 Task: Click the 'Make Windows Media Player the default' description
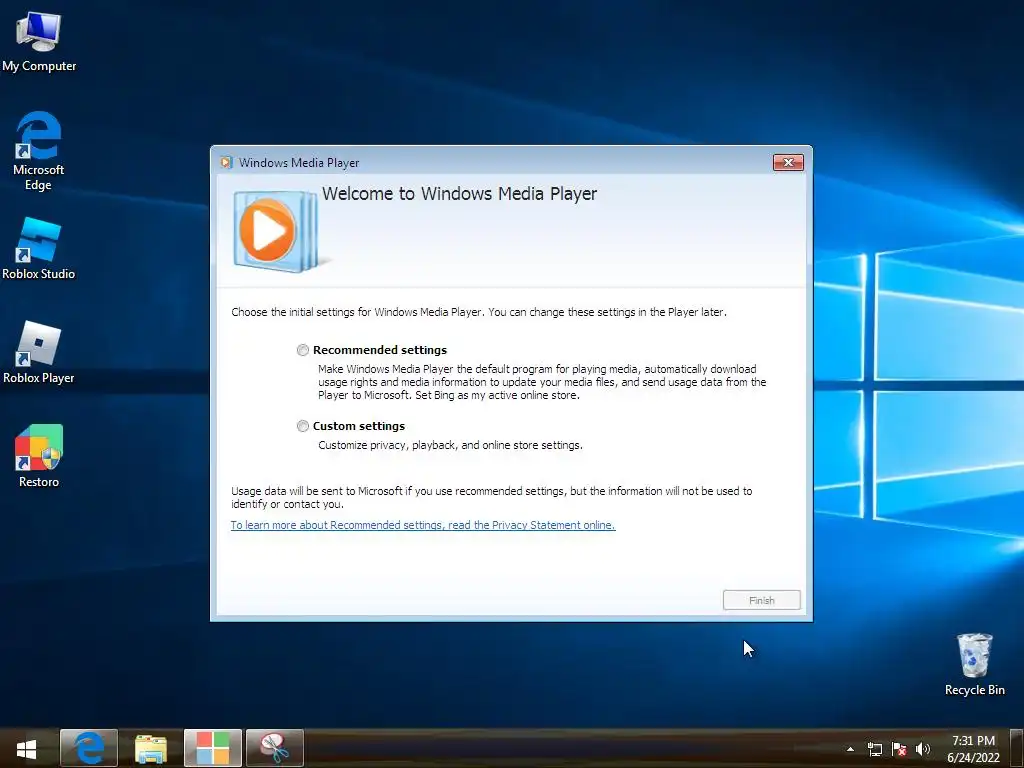click(x=542, y=382)
